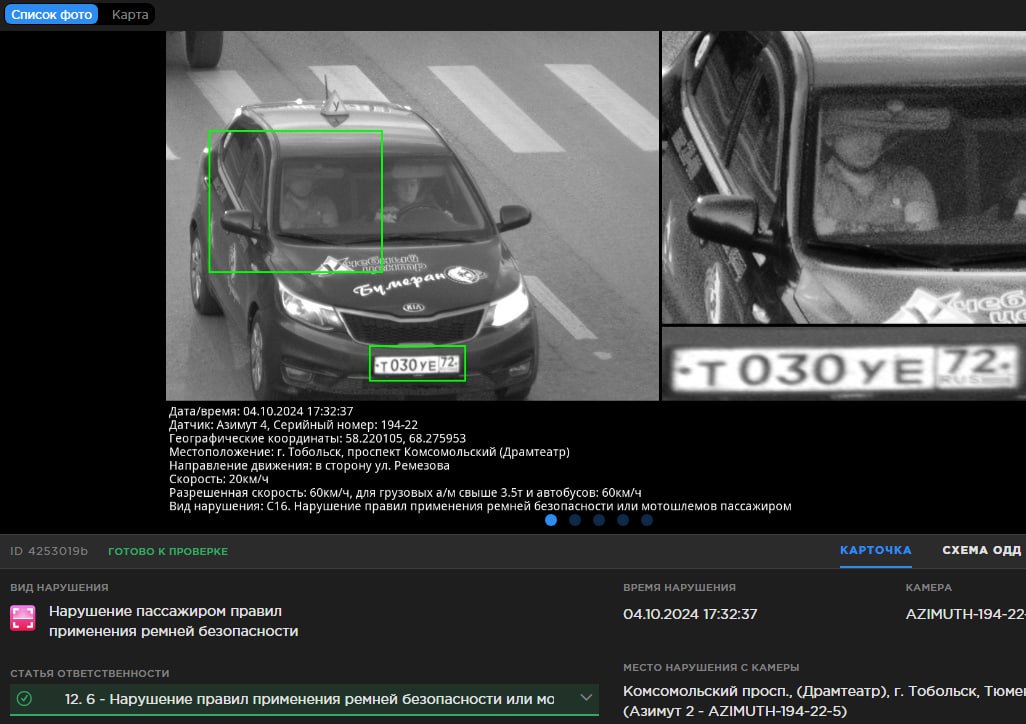The height and width of the screenshot is (724, 1026).
Task: Click the ID 4253019b label
Action: click(49, 551)
